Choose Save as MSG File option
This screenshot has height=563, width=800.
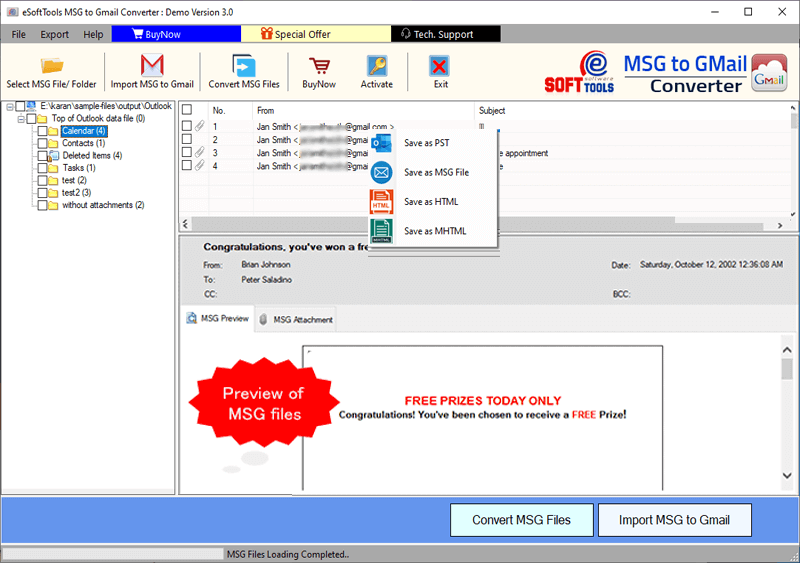[433, 173]
